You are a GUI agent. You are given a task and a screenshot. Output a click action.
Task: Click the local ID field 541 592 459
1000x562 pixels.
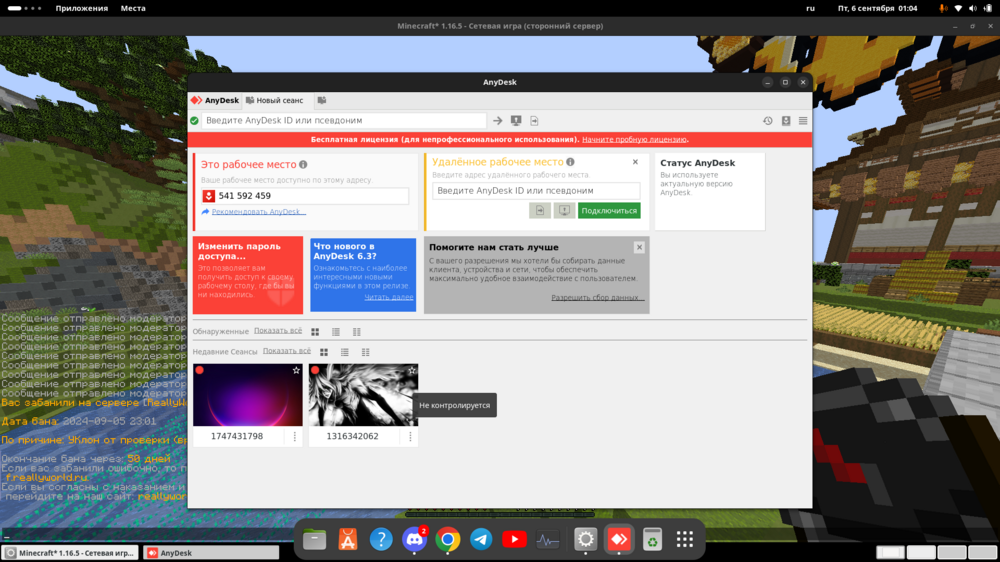(305, 196)
